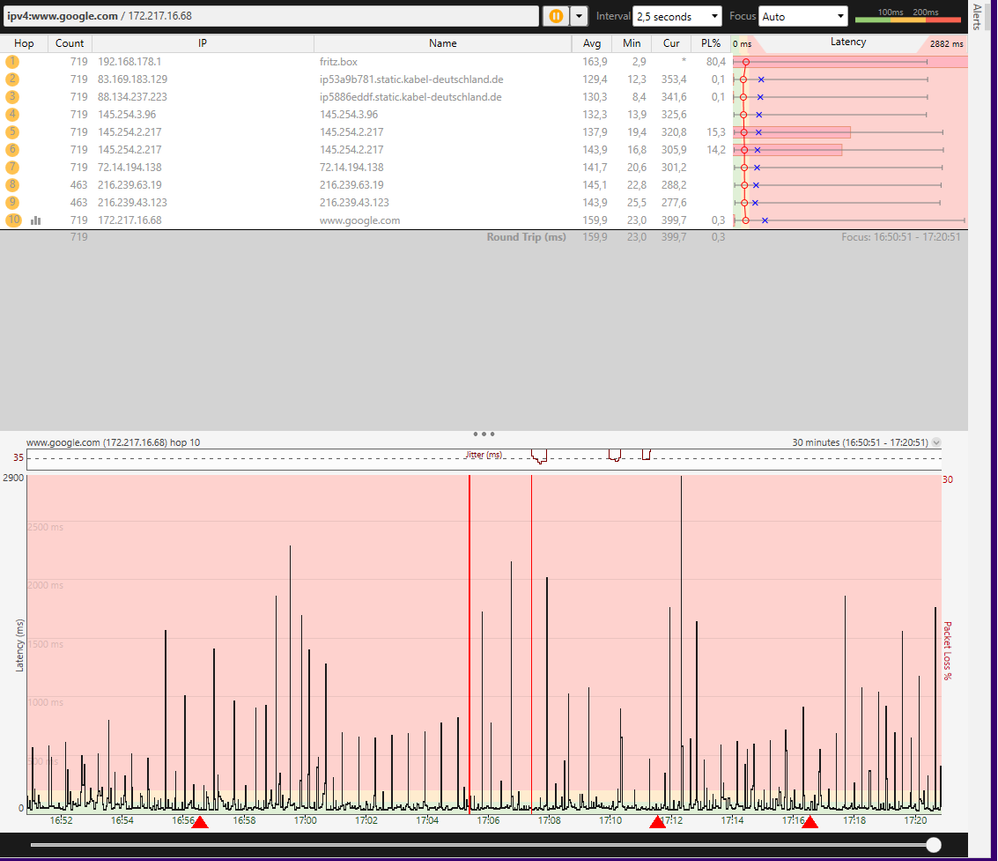Open the dropdown arrow beside the pause button
This screenshot has width=998, height=861.
pyautogui.click(x=579, y=16)
